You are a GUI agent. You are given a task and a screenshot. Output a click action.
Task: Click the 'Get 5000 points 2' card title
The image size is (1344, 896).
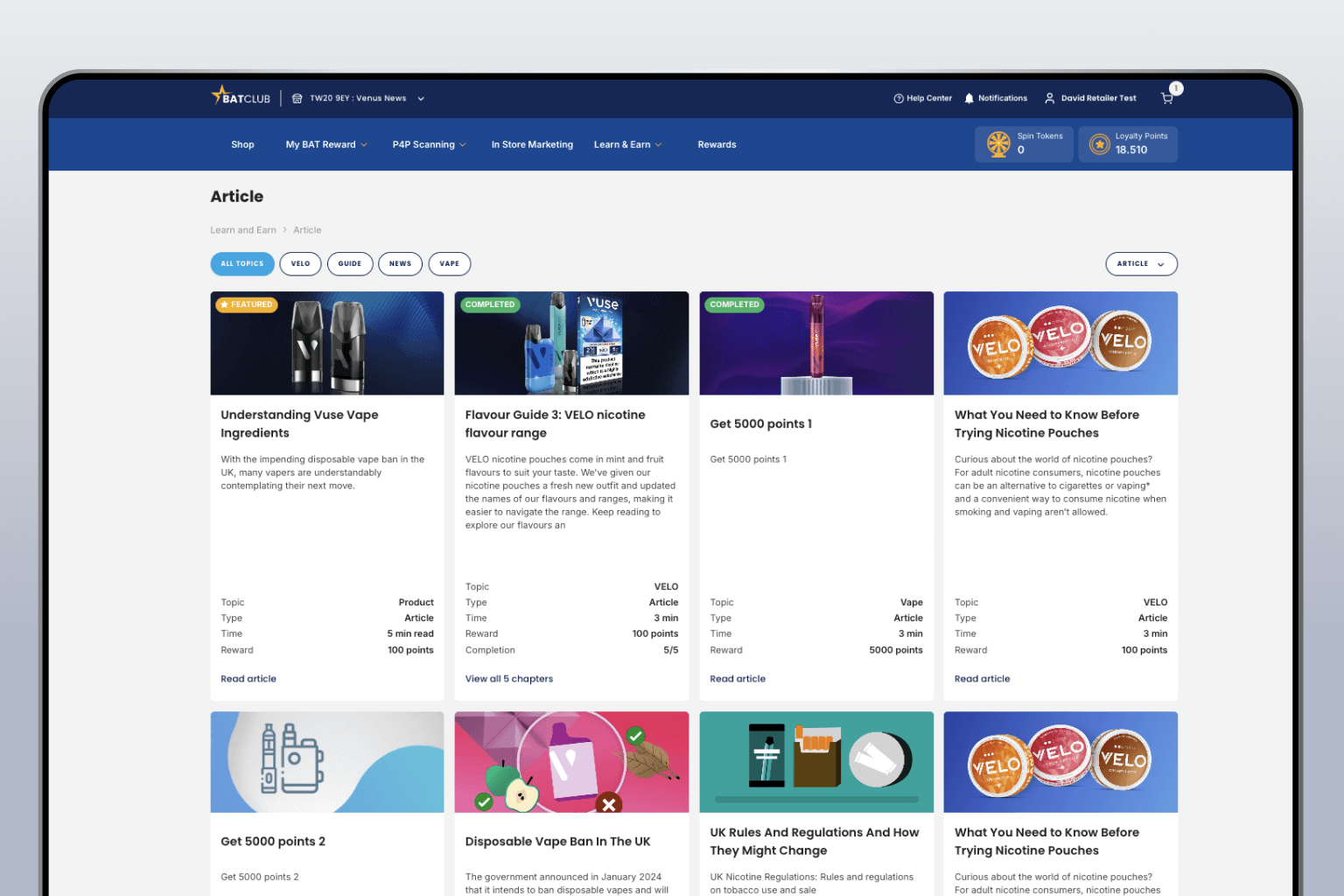tap(273, 842)
